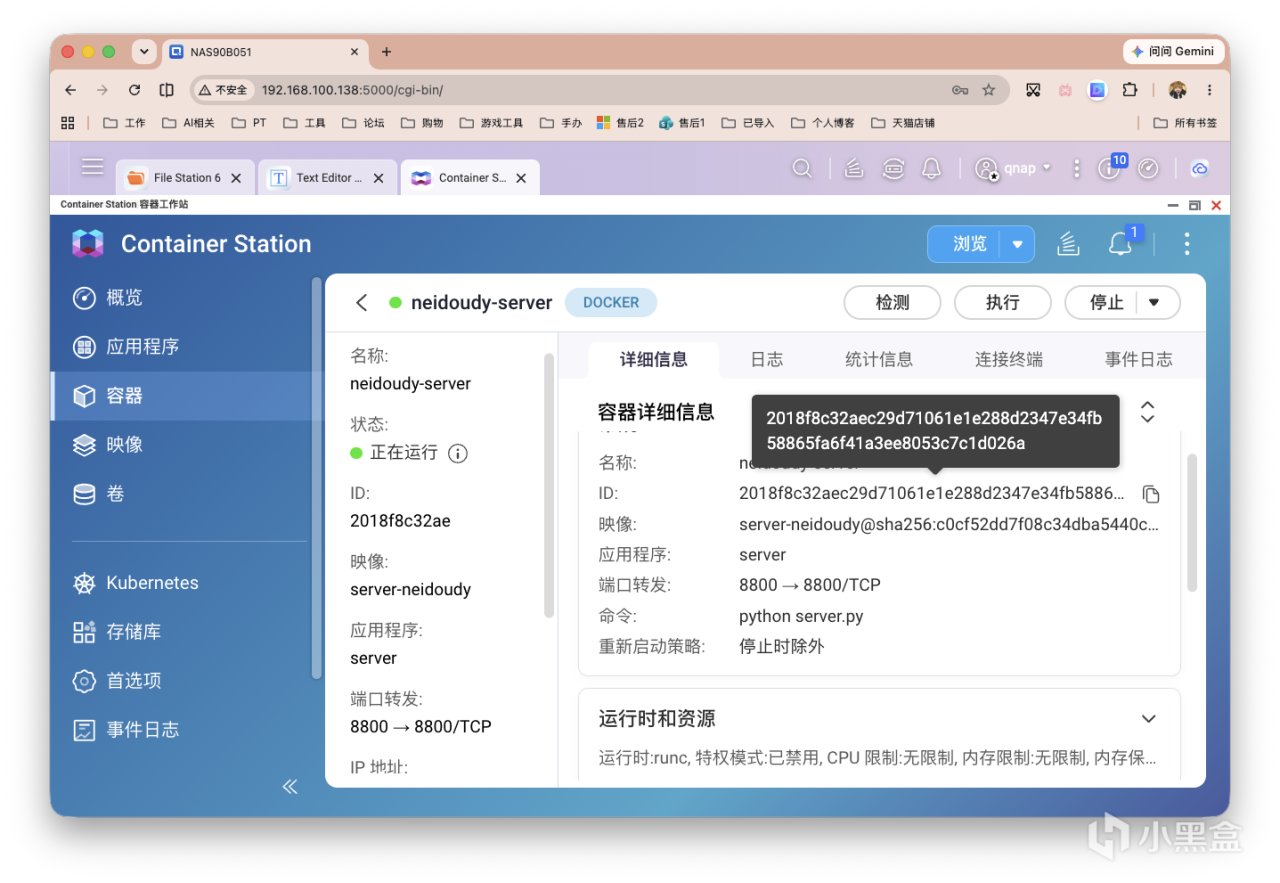Open QTS search icon
Image resolution: width=1280 pixels, height=883 pixels.
802,169
